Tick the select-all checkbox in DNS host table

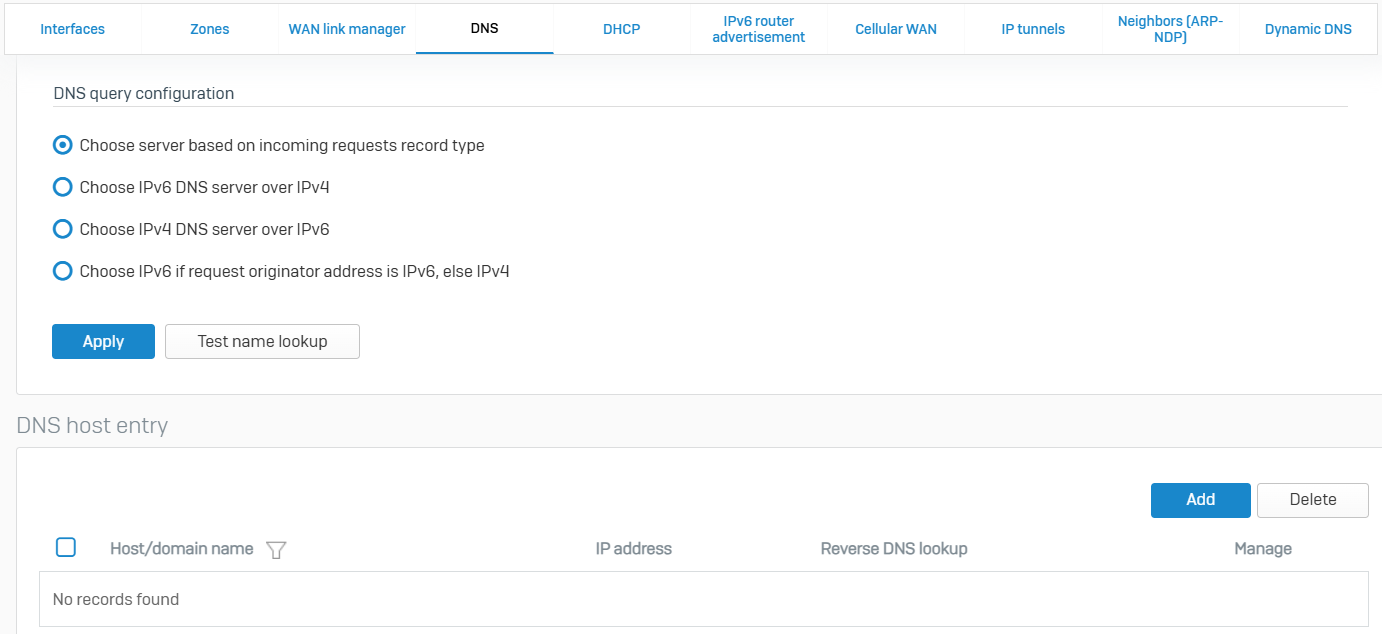click(66, 547)
